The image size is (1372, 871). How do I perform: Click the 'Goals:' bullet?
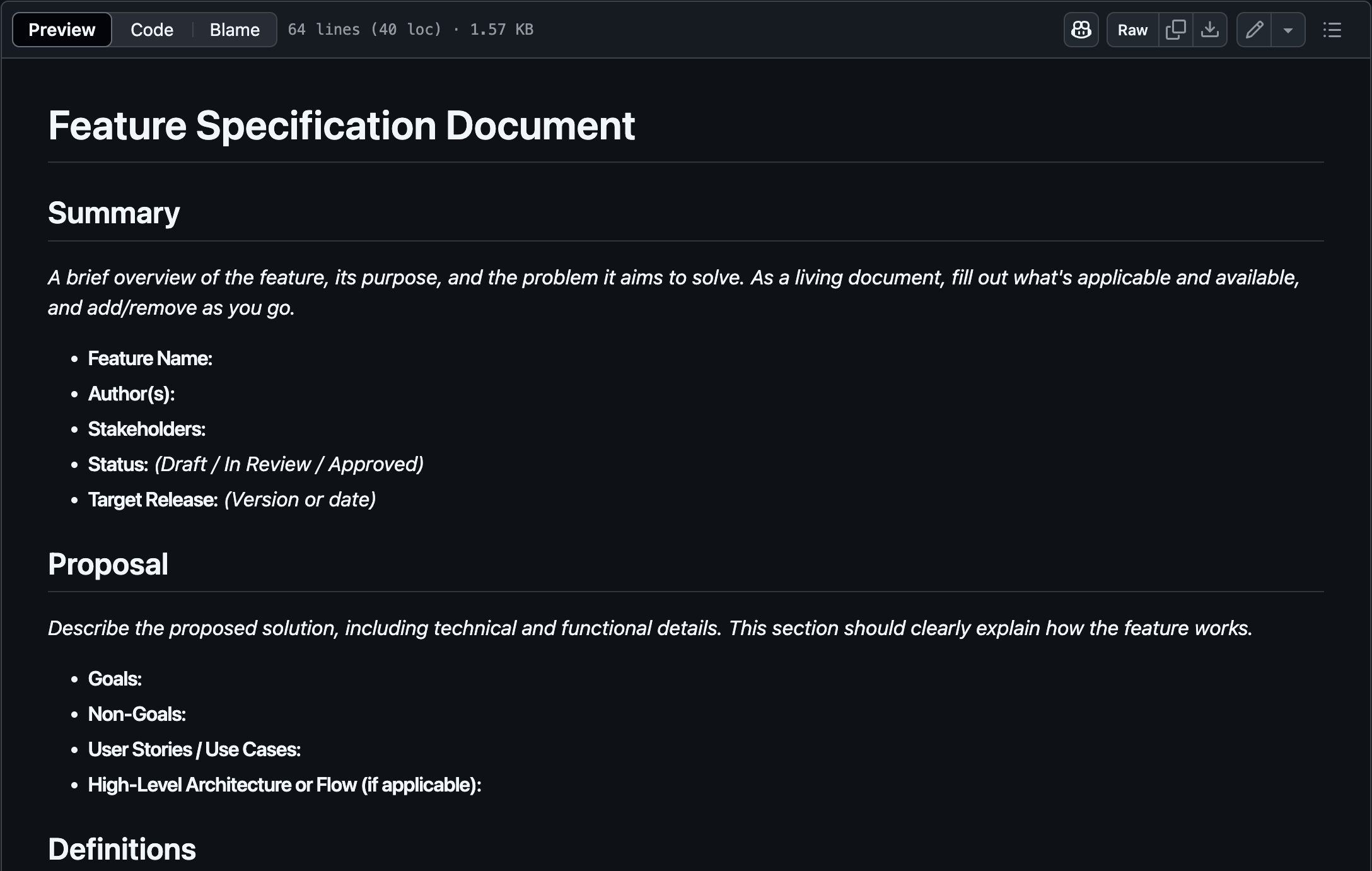[115, 679]
